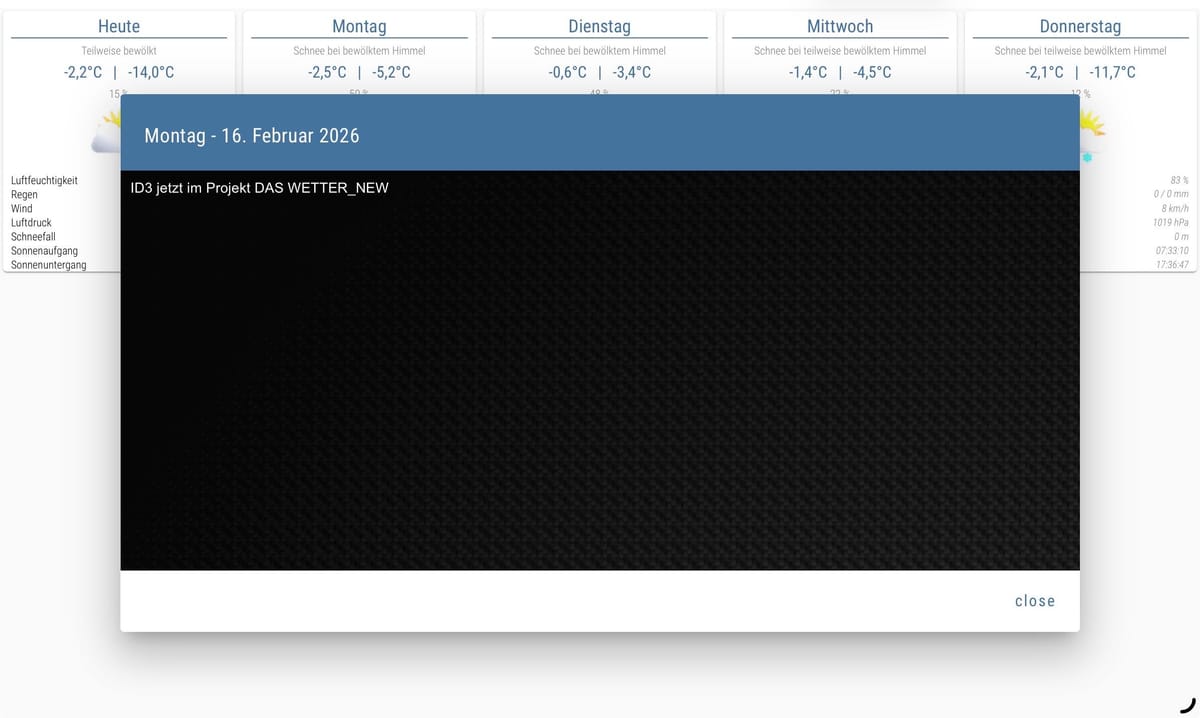Viewport: 1200px width, 718px height.
Task: Click the Sonnenaufgang label
Action: (44, 251)
